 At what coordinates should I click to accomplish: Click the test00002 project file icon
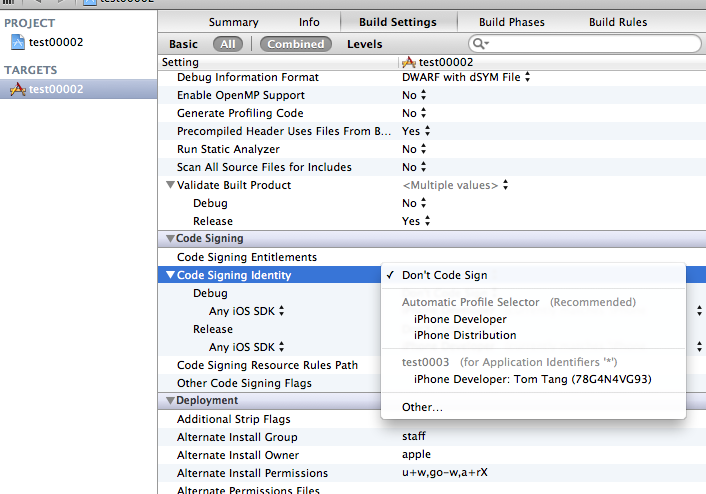(x=18, y=42)
